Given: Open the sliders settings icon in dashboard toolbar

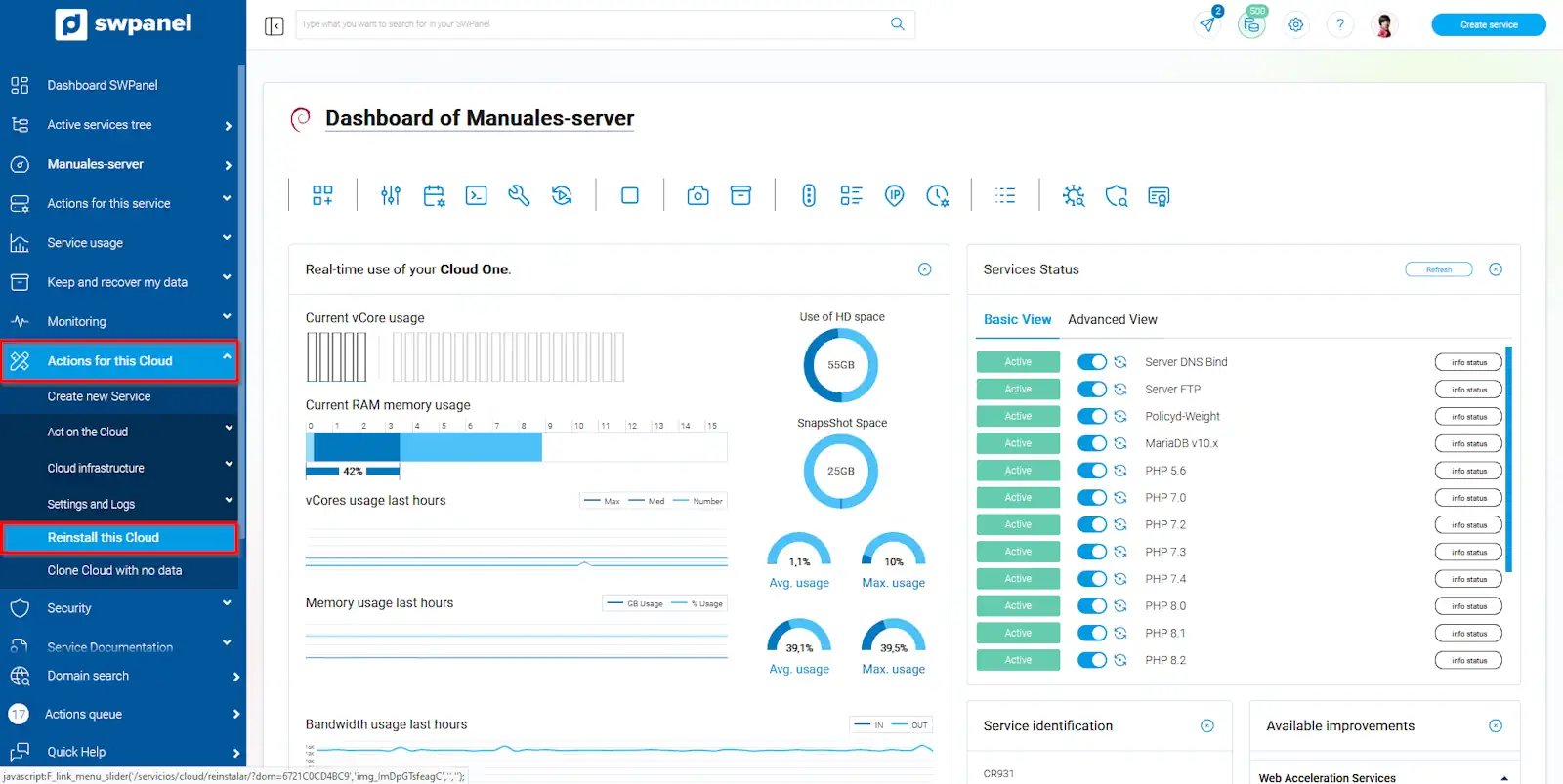Looking at the screenshot, I should click(391, 196).
